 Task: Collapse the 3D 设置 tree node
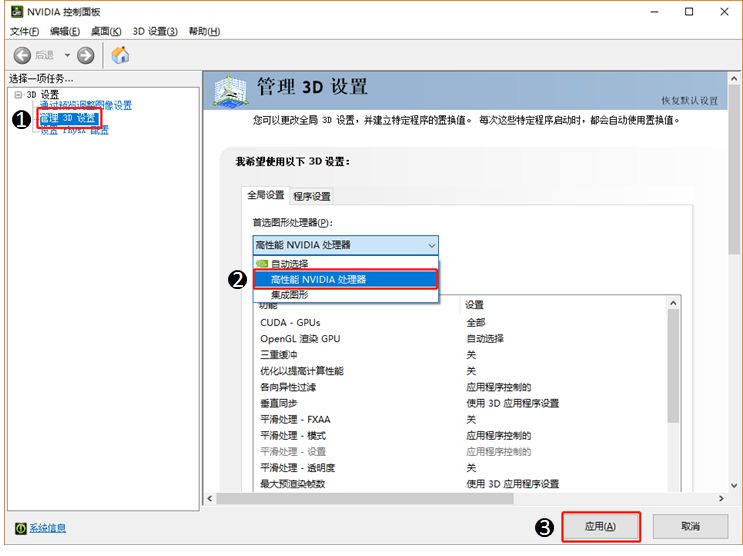coord(18,95)
